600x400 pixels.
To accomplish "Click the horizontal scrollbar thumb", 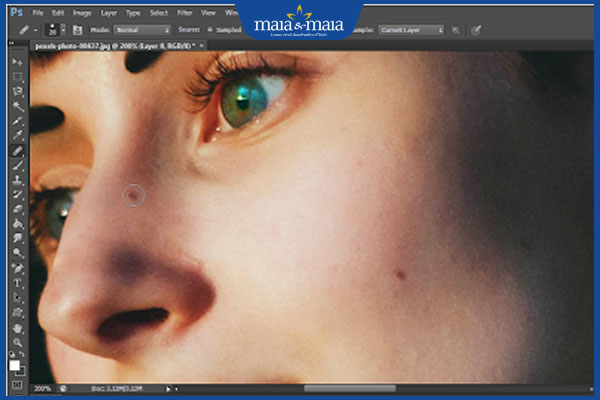I will [x=350, y=389].
